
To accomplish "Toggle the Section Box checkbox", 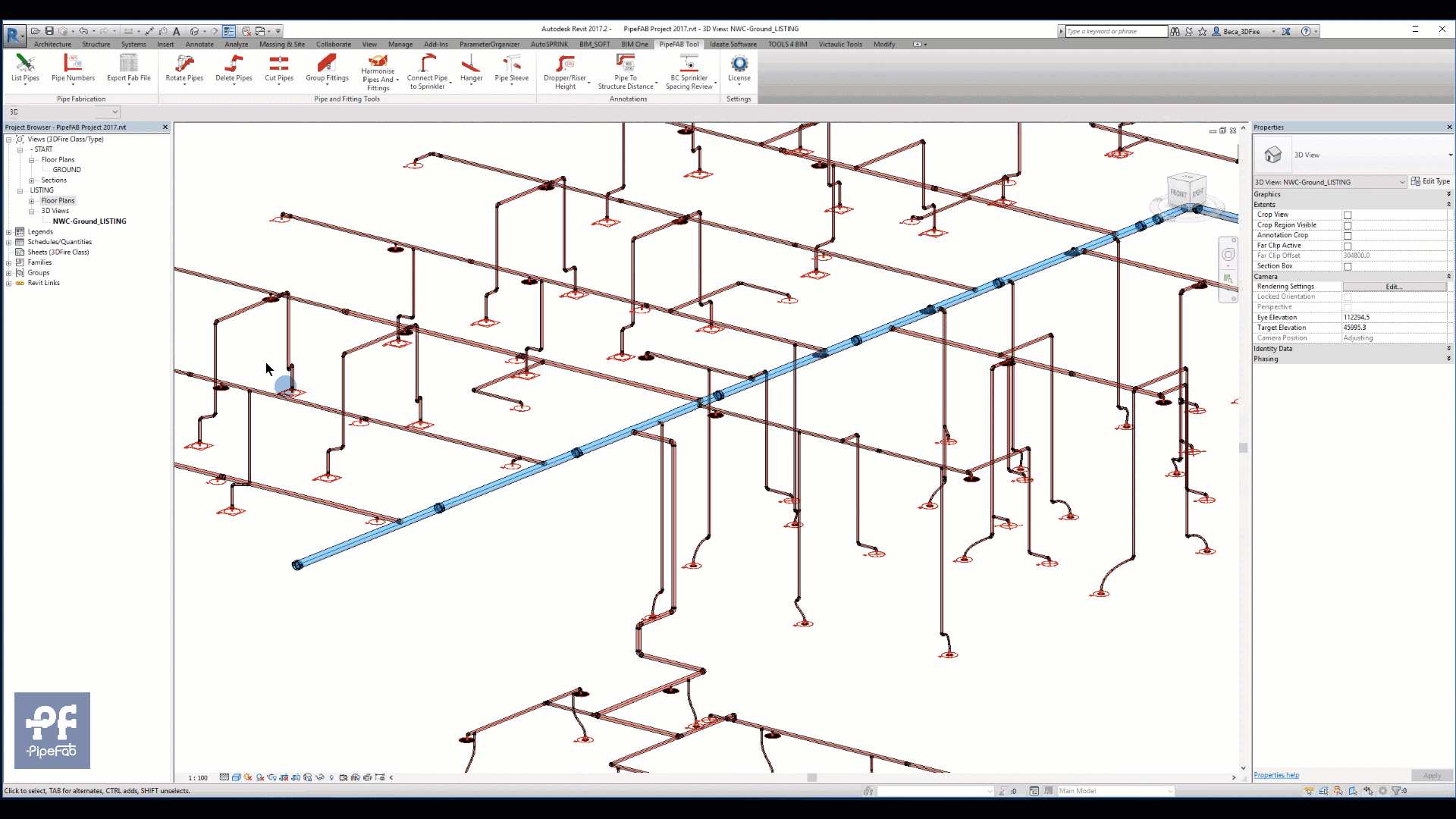I will [1348, 267].
